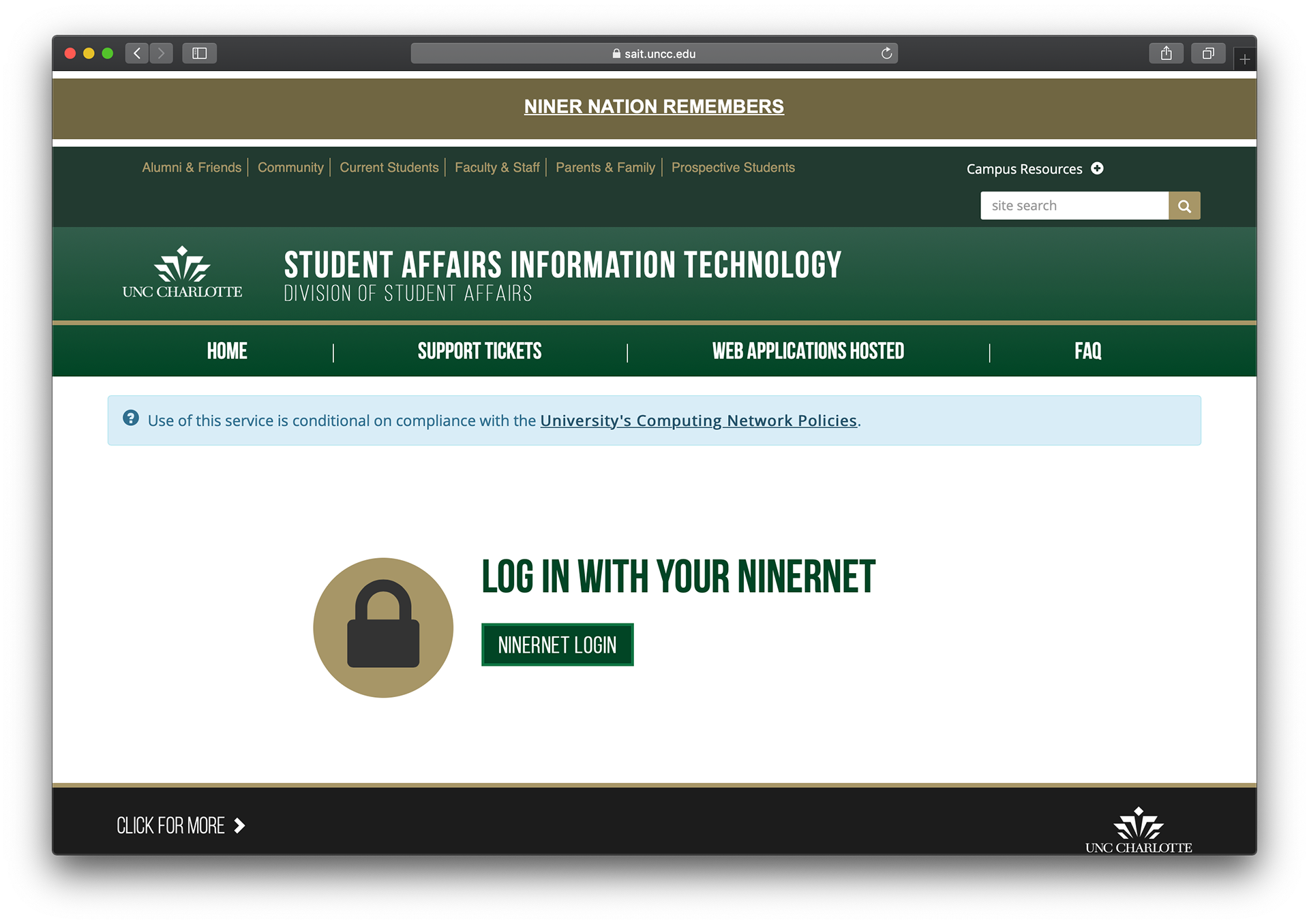Viewport: 1309px width, 924px height.
Task: Open Web Applications Hosted menu
Action: click(808, 351)
